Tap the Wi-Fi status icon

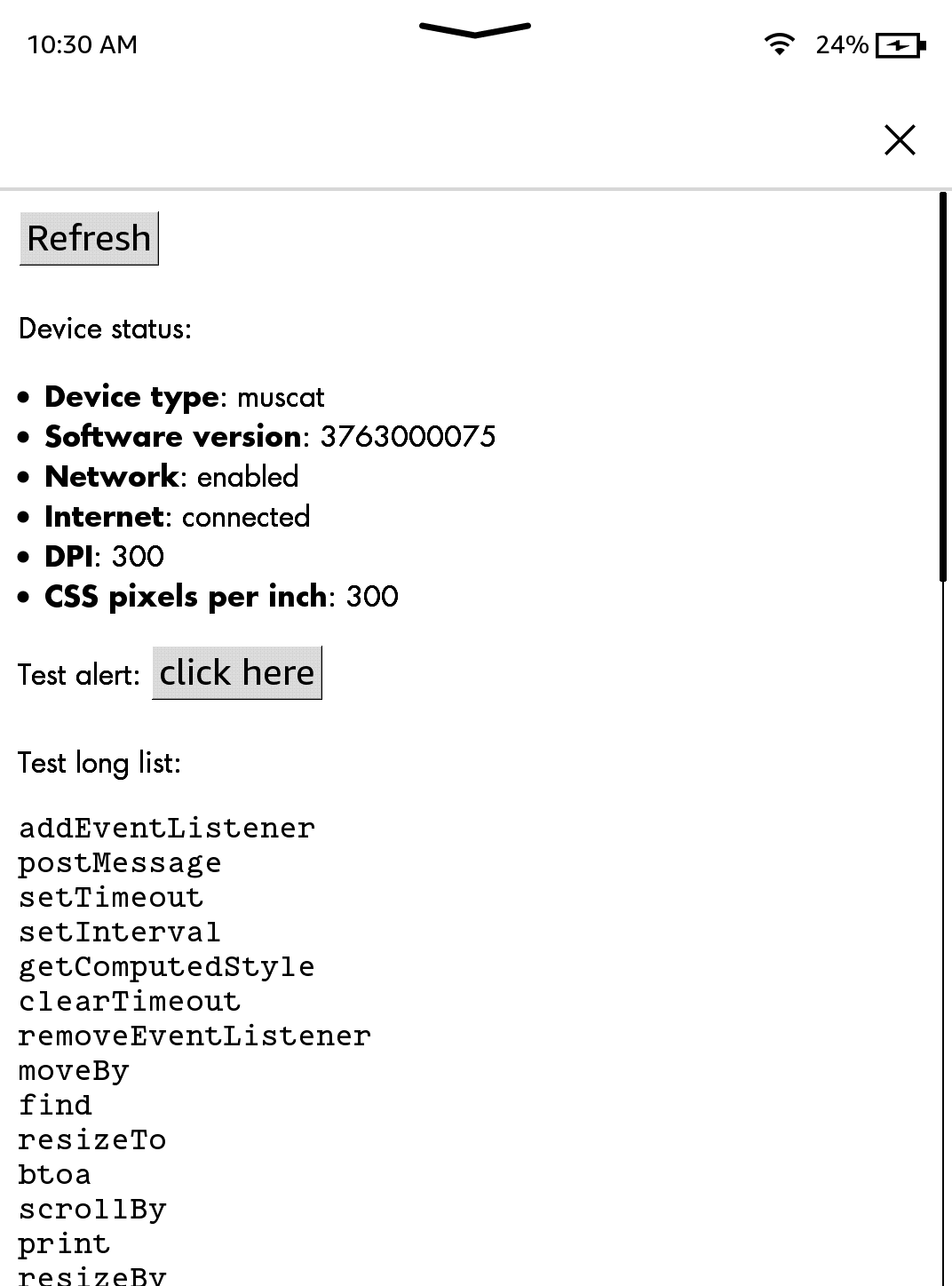[779, 44]
